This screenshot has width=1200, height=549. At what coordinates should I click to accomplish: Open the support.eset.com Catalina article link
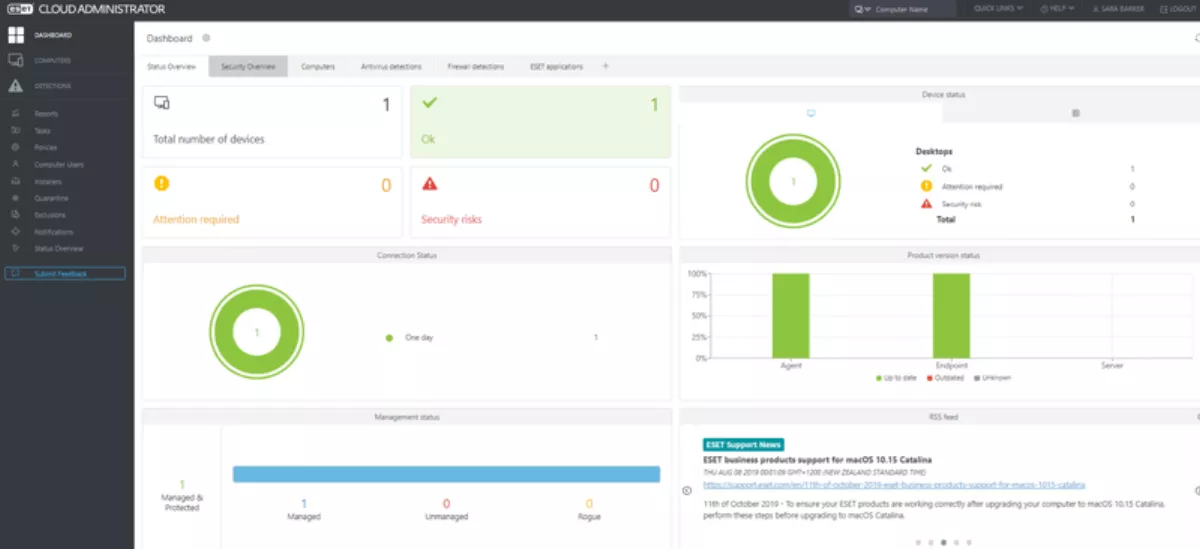894,484
